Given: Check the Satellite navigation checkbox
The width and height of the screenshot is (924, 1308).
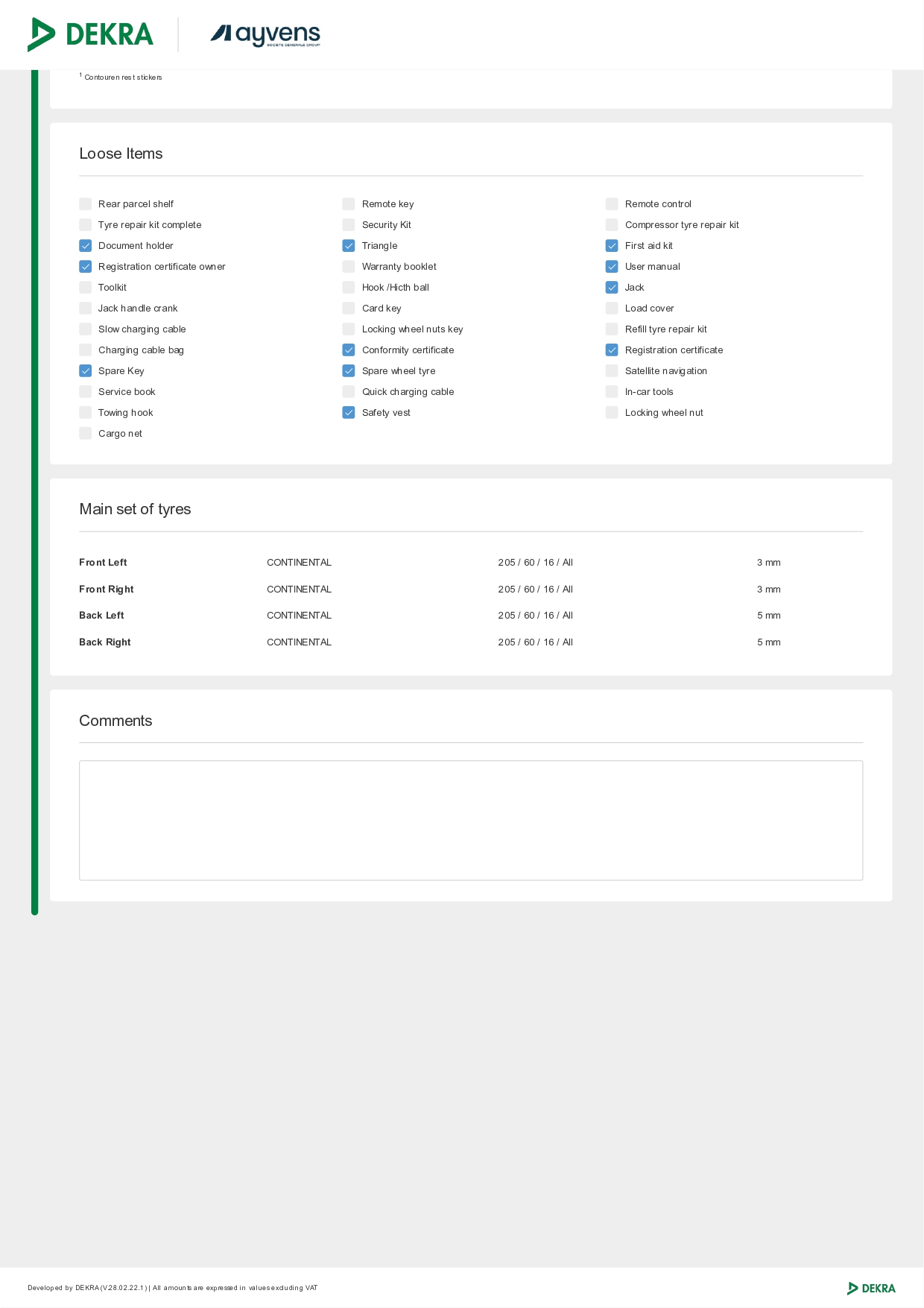Looking at the screenshot, I should tap(612, 371).
